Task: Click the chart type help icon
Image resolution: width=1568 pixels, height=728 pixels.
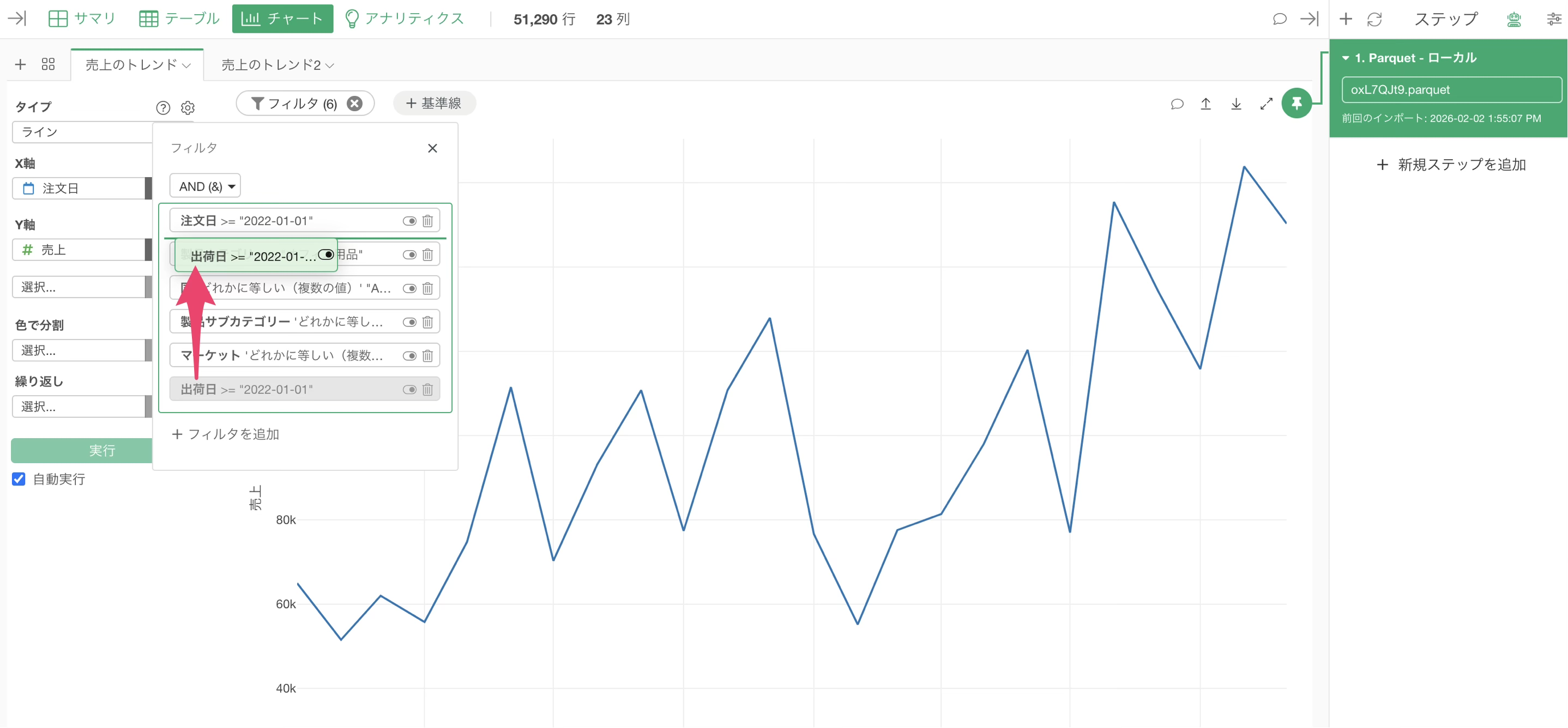Action: click(162, 108)
